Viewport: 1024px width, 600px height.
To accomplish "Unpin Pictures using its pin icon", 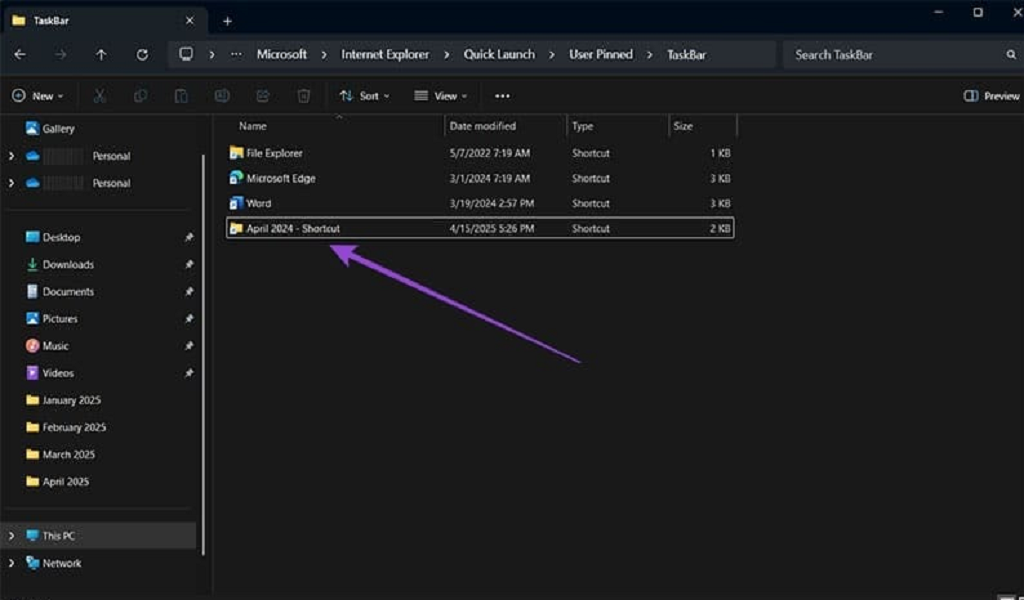I will pos(189,319).
